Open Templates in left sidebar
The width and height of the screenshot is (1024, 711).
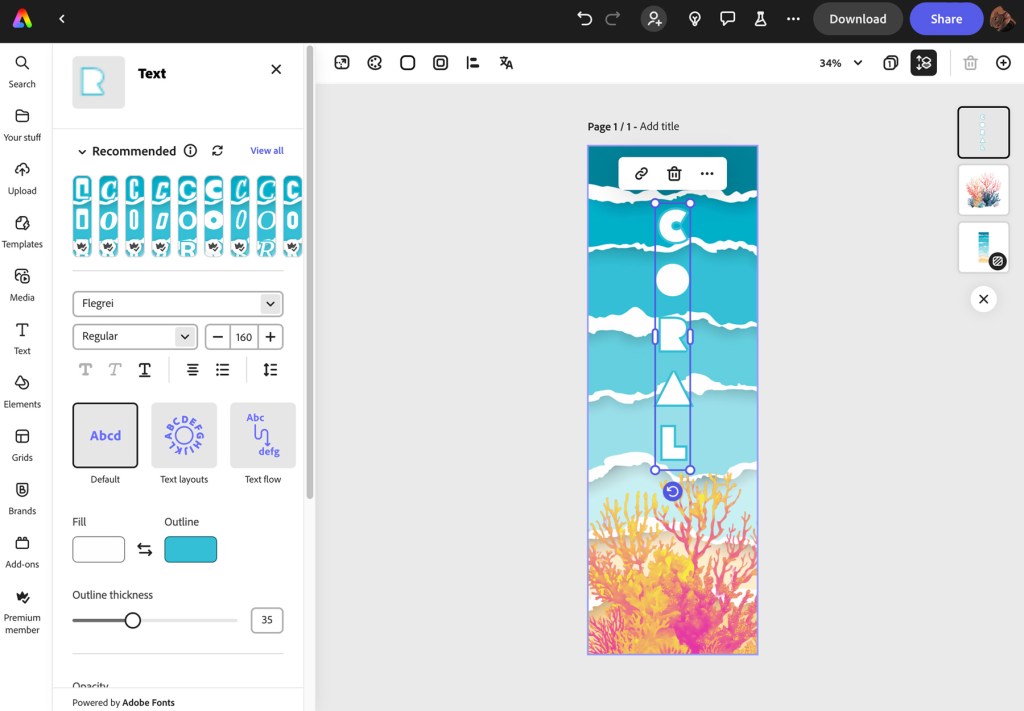tap(22, 230)
